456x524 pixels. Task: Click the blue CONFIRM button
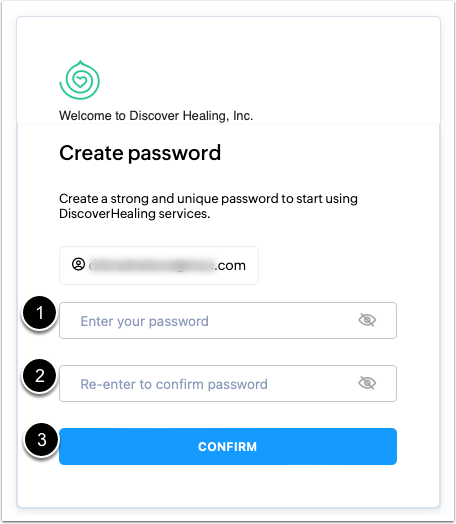click(x=228, y=446)
